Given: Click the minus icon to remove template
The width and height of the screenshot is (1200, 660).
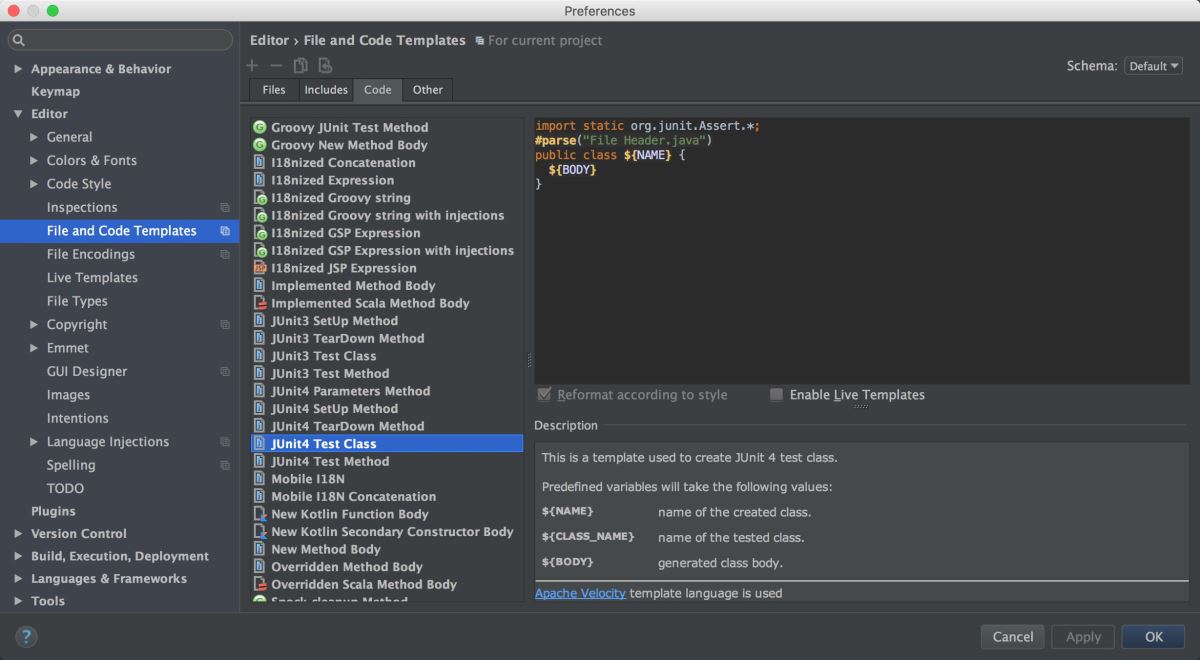Looking at the screenshot, I should [277, 66].
